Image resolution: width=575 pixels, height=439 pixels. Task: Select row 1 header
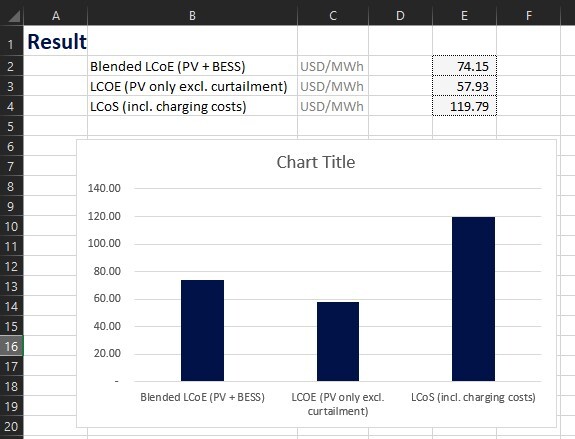[11, 41]
